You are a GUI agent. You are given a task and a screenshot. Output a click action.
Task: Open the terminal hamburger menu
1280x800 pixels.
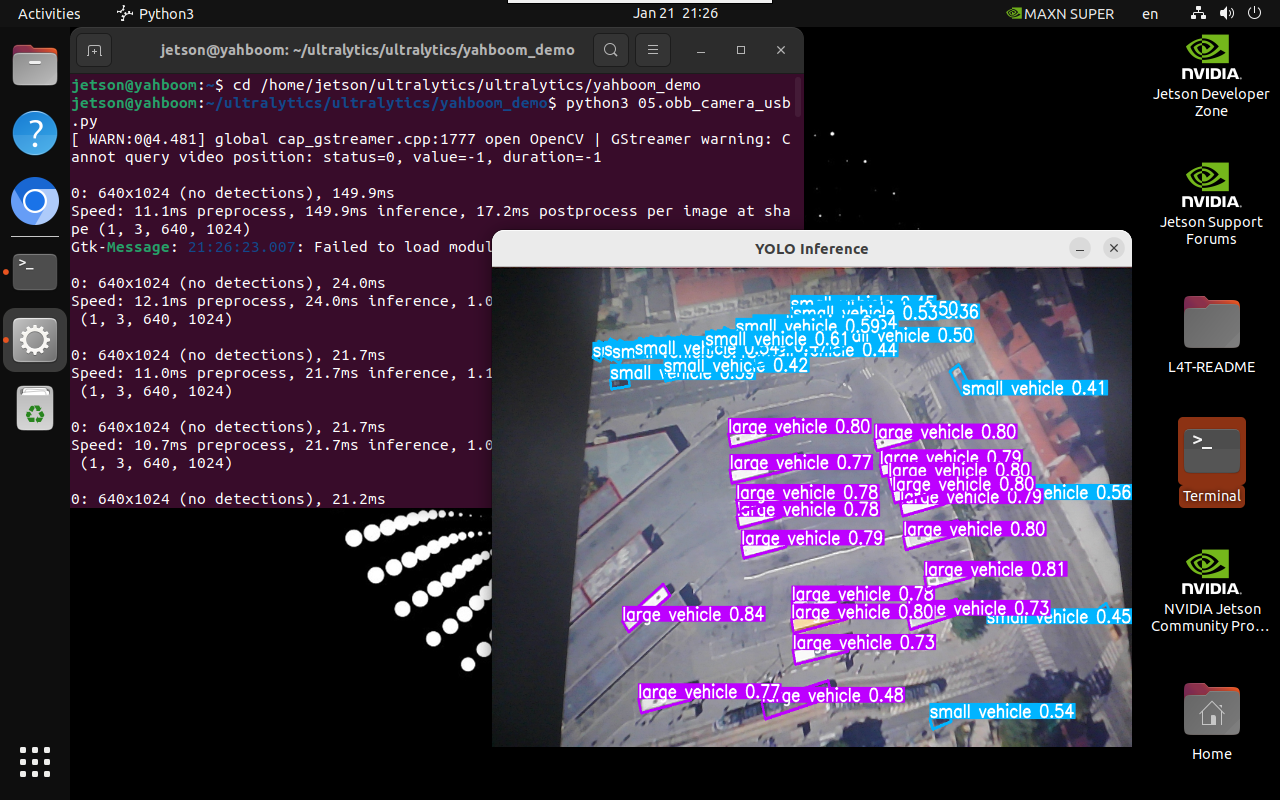click(x=652, y=50)
